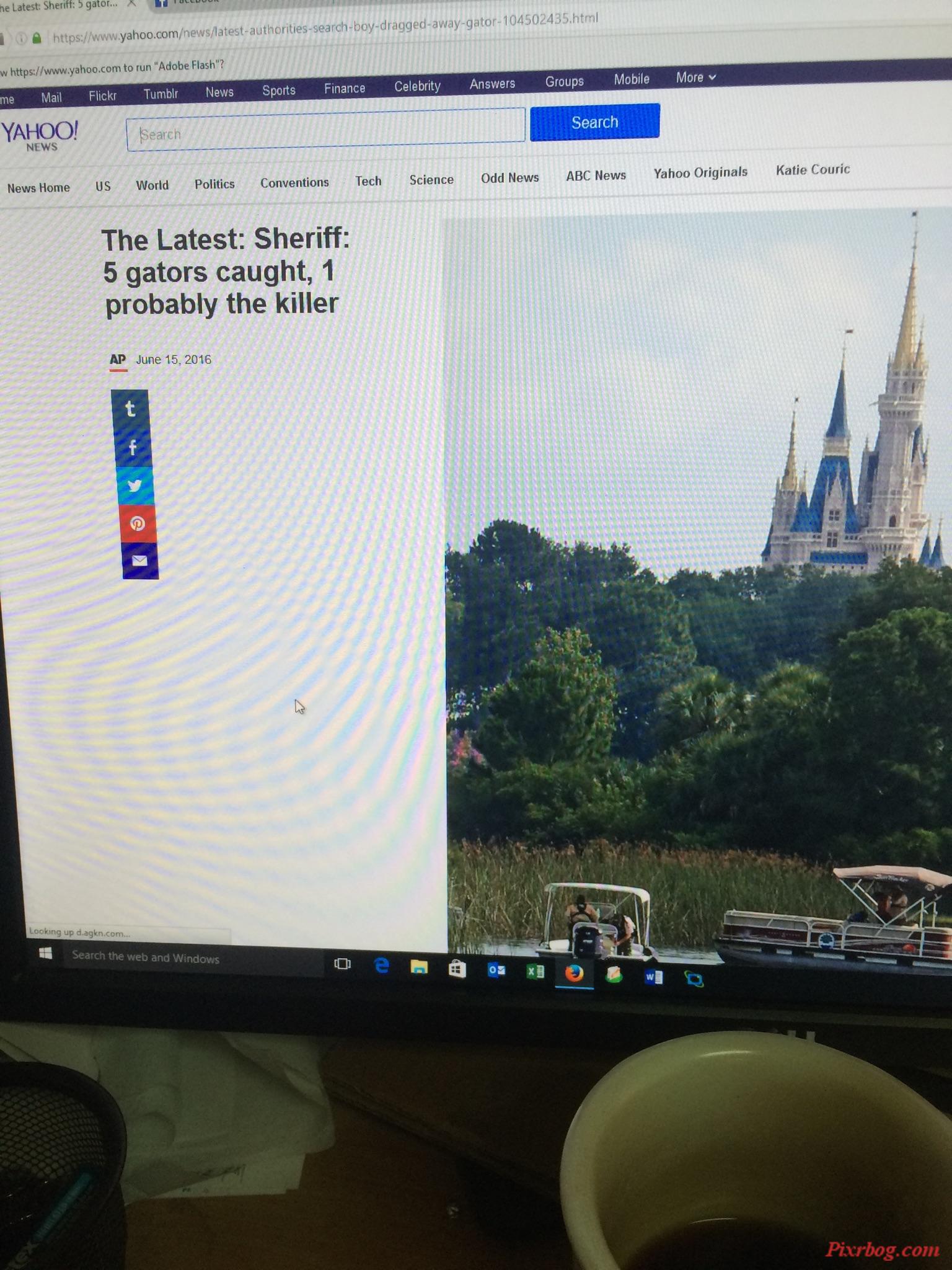Image resolution: width=952 pixels, height=1270 pixels.
Task: Open the Windows Start button
Action: (x=45, y=953)
